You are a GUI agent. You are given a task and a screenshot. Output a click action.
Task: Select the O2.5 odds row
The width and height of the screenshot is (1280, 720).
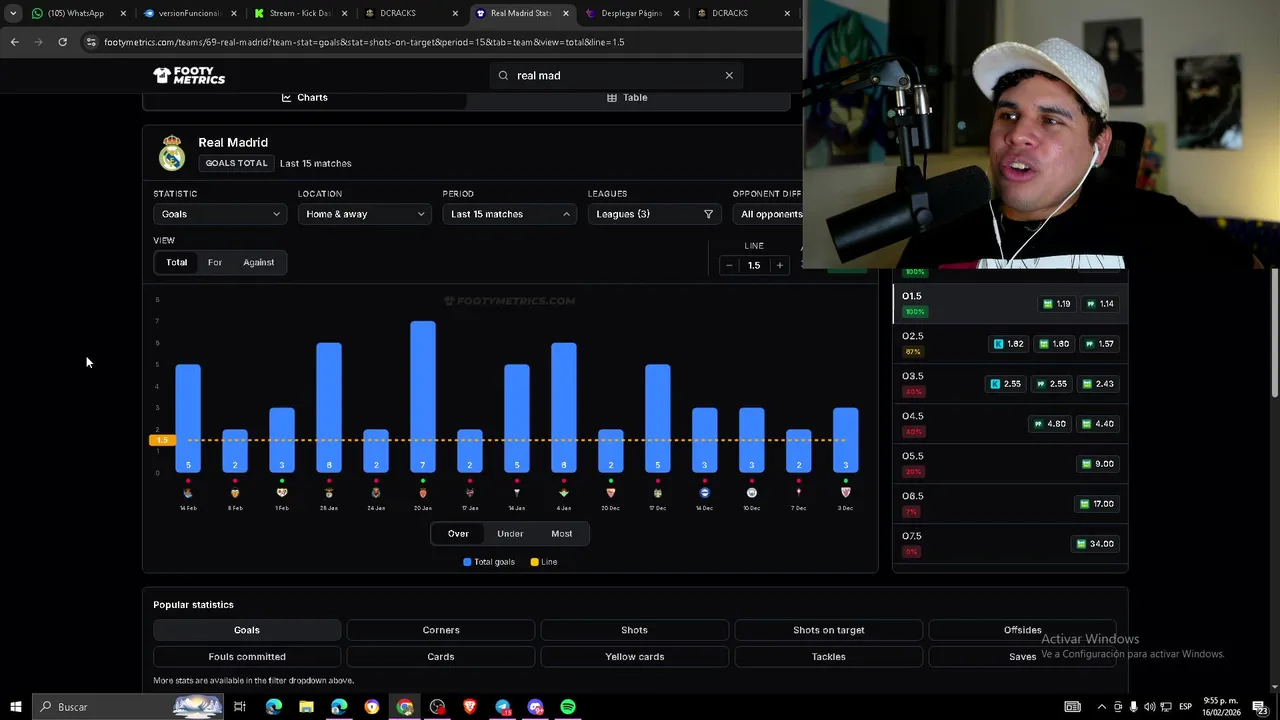tap(1010, 344)
